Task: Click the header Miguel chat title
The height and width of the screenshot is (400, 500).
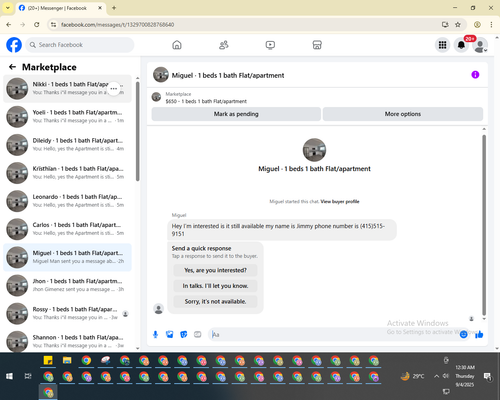Action: (228, 75)
